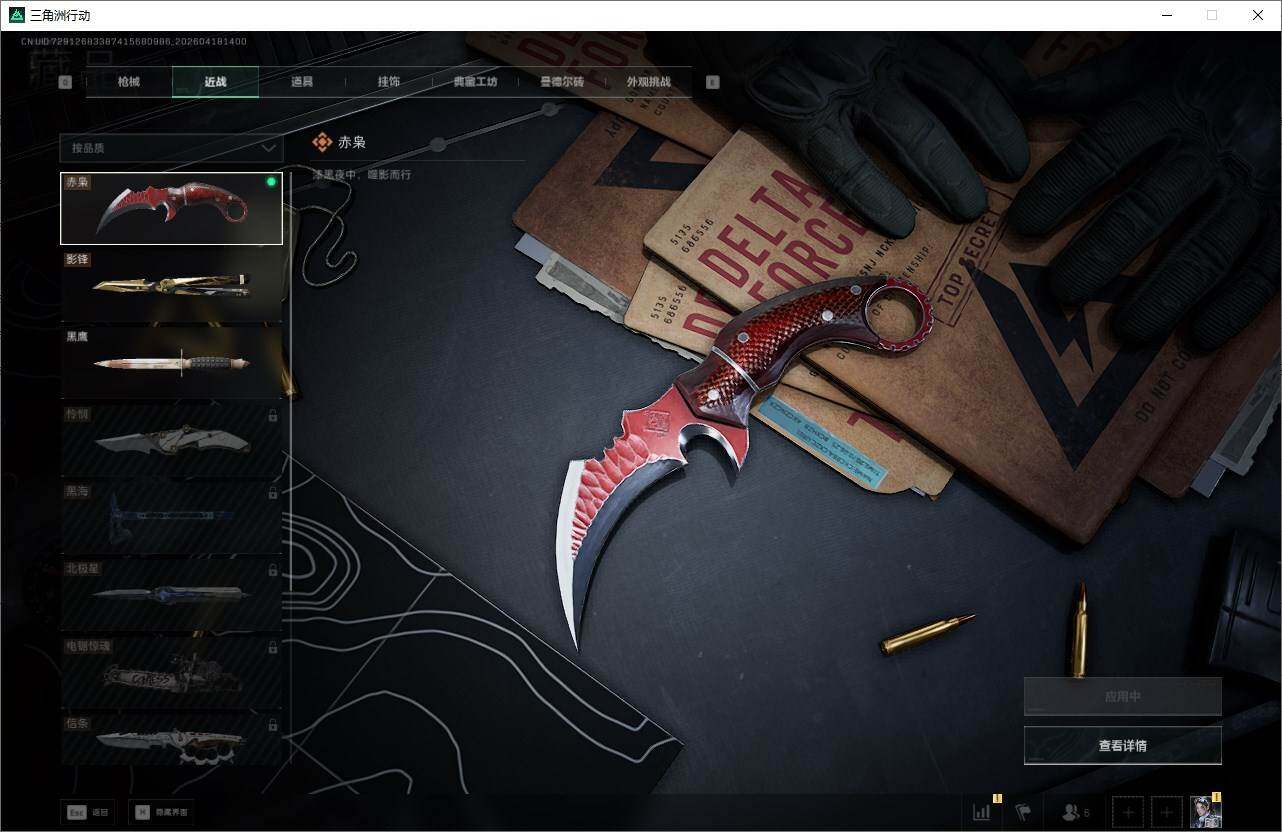Select the locked 信条 knife skin

(171, 739)
